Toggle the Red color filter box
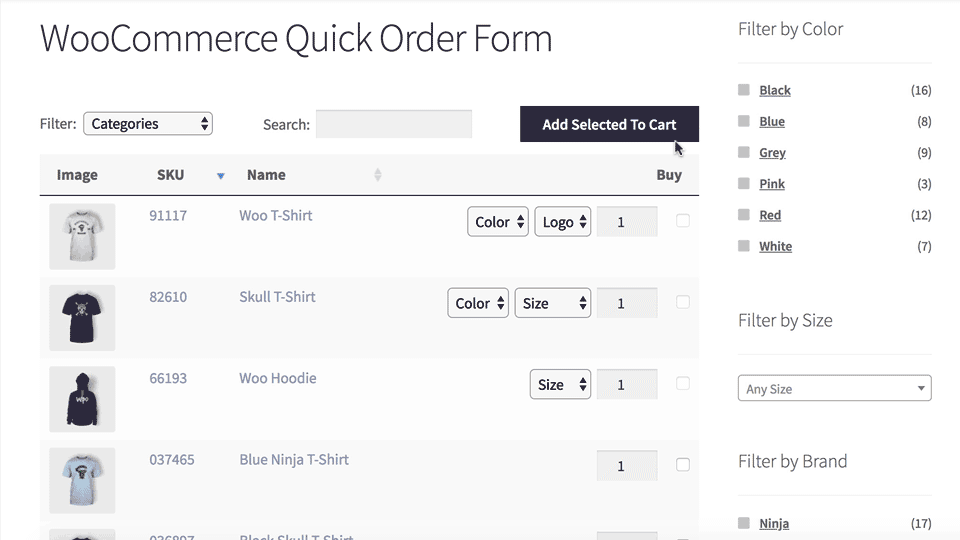 (744, 215)
